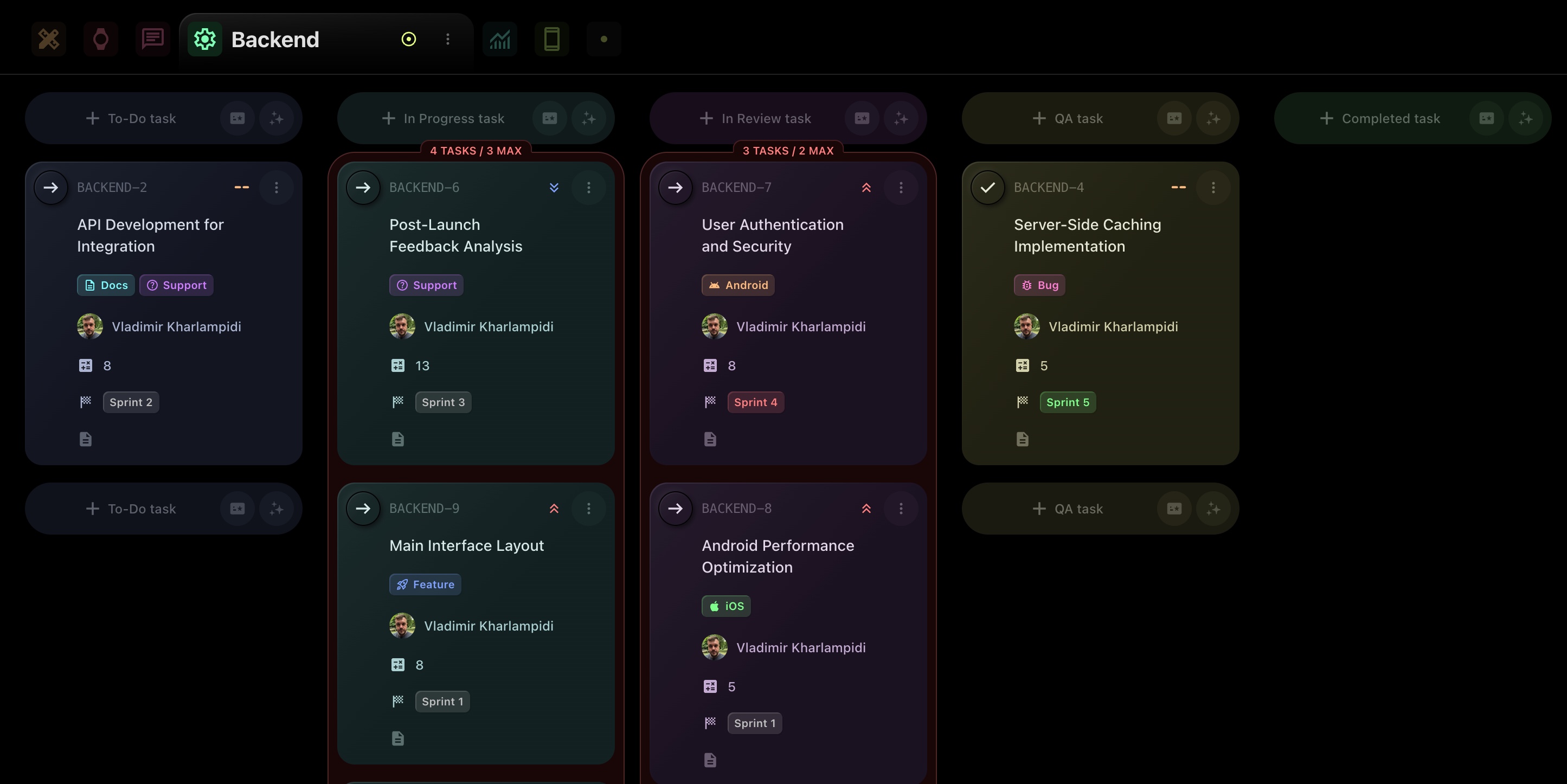Open BACKEND-8 card options menu

tap(901, 509)
